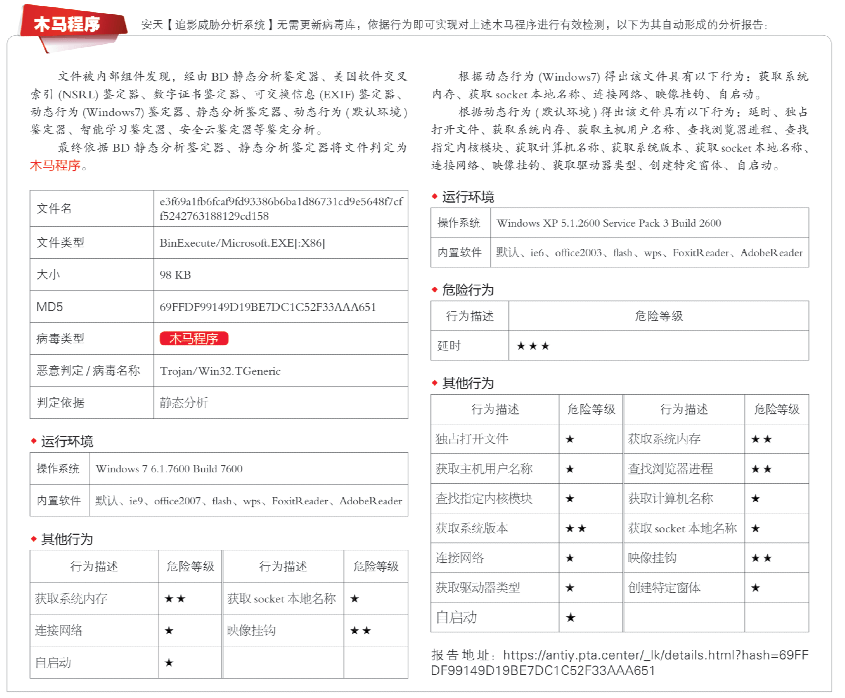Screen dimensions: 845x698
Task: Select the file name hash starting e3f69a1fb6
Action: (281, 209)
